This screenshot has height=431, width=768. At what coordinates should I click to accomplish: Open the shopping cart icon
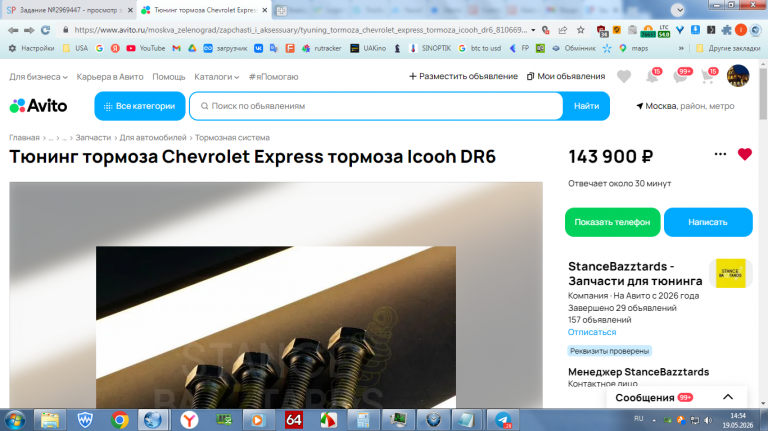[708, 76]
